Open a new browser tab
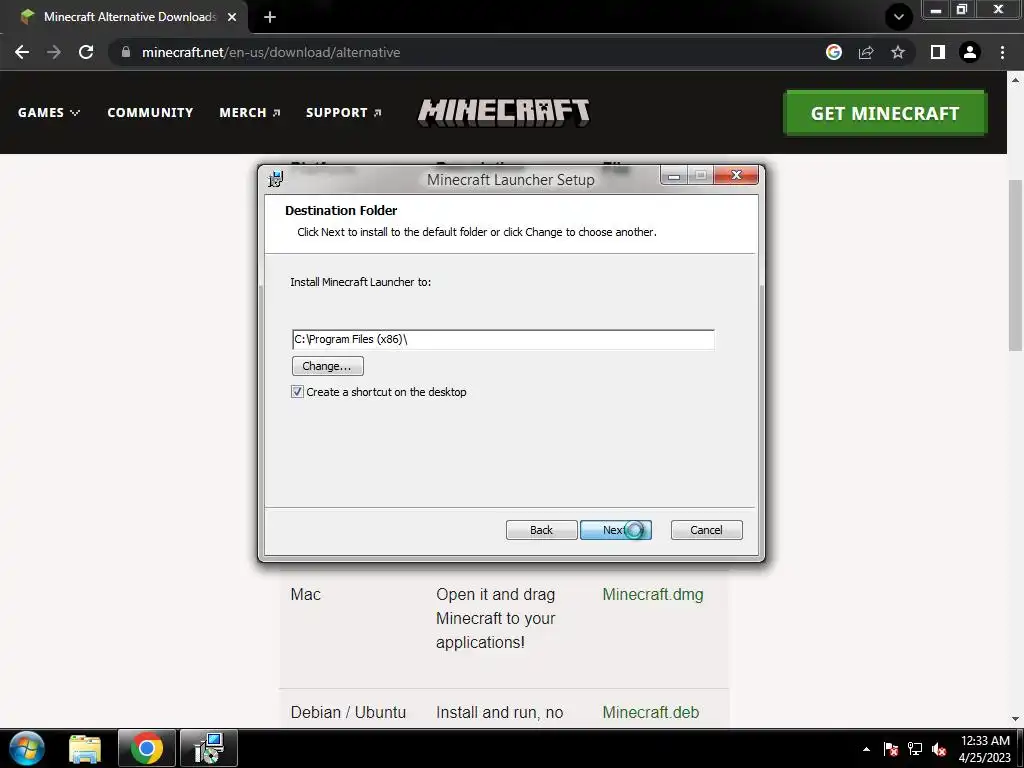Screen dimensions: 1024x768 click(x=270, y=17)
